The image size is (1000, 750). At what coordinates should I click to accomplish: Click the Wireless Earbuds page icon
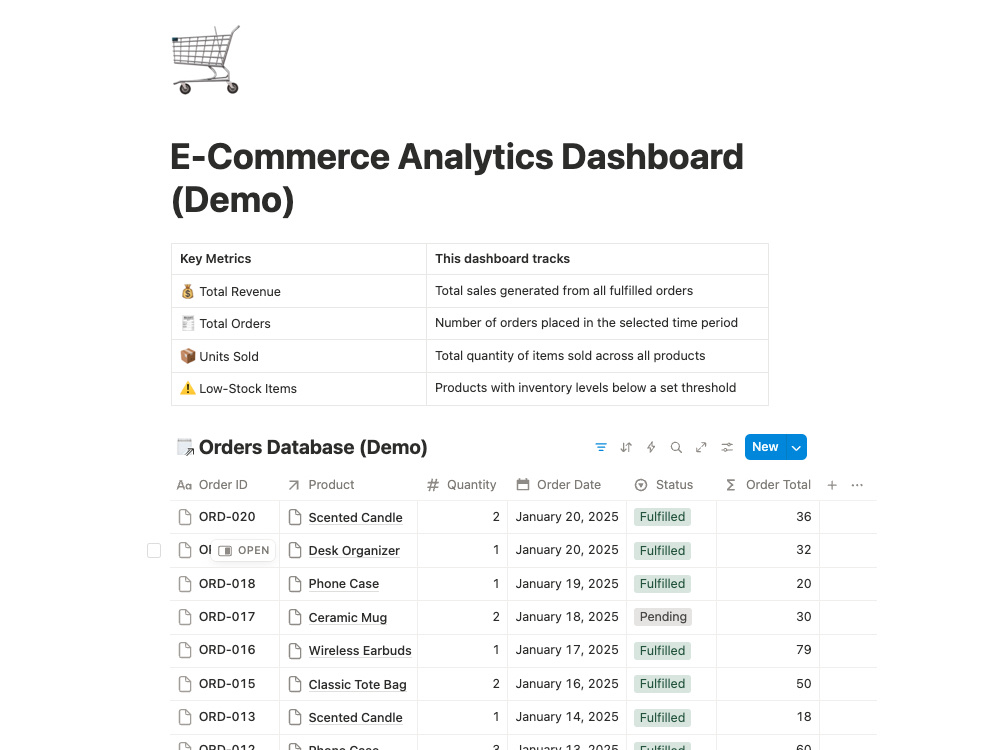click(x=295, y=651)
